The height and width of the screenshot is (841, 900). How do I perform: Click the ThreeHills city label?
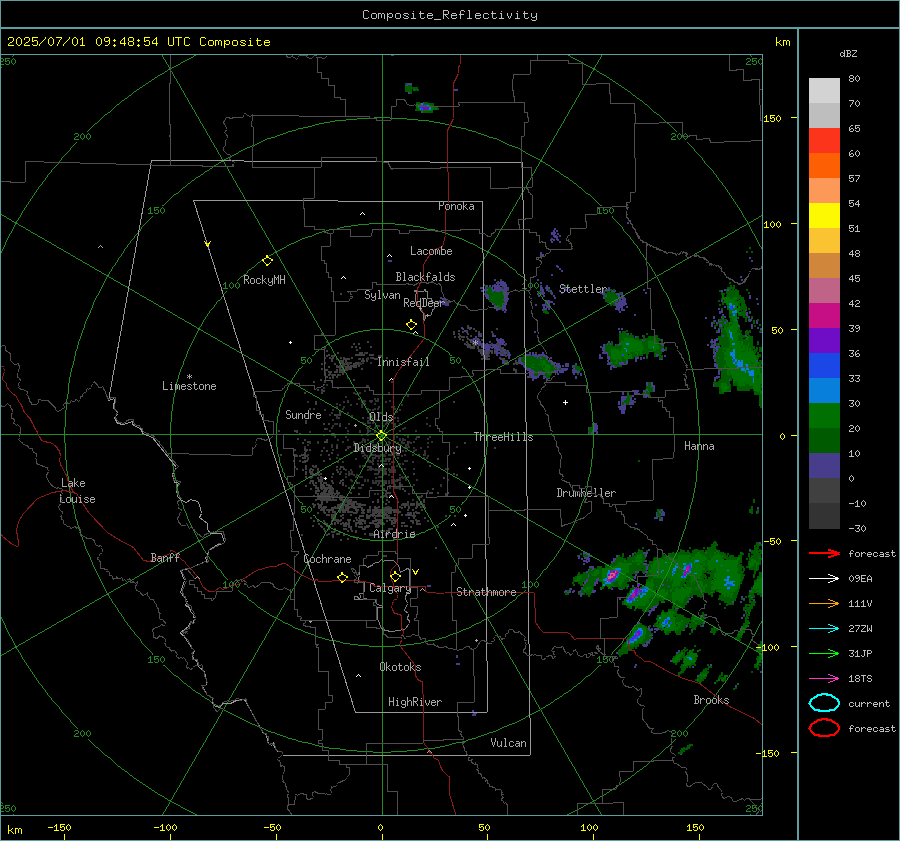tap(503, 437)
